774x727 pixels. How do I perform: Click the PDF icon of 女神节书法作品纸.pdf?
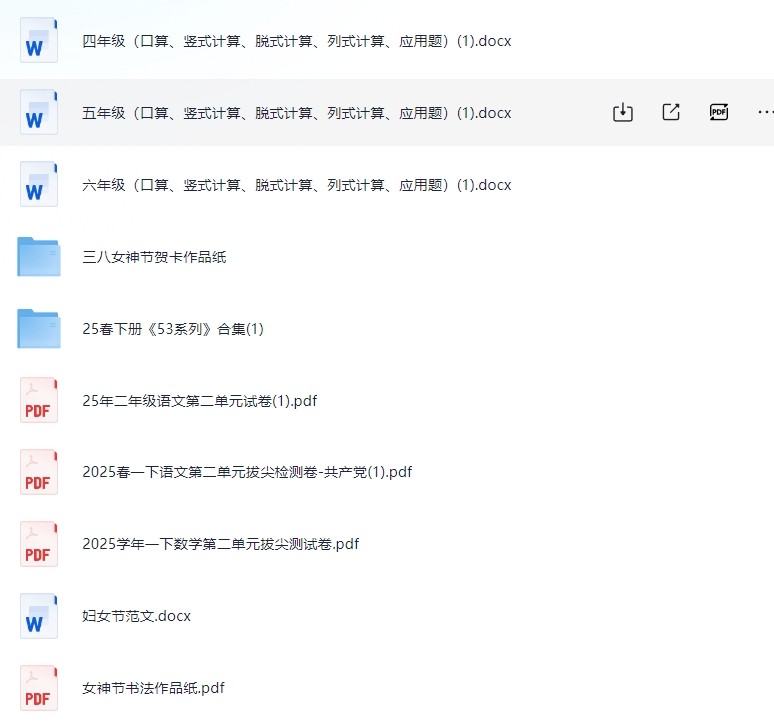(x=39, y=688)
